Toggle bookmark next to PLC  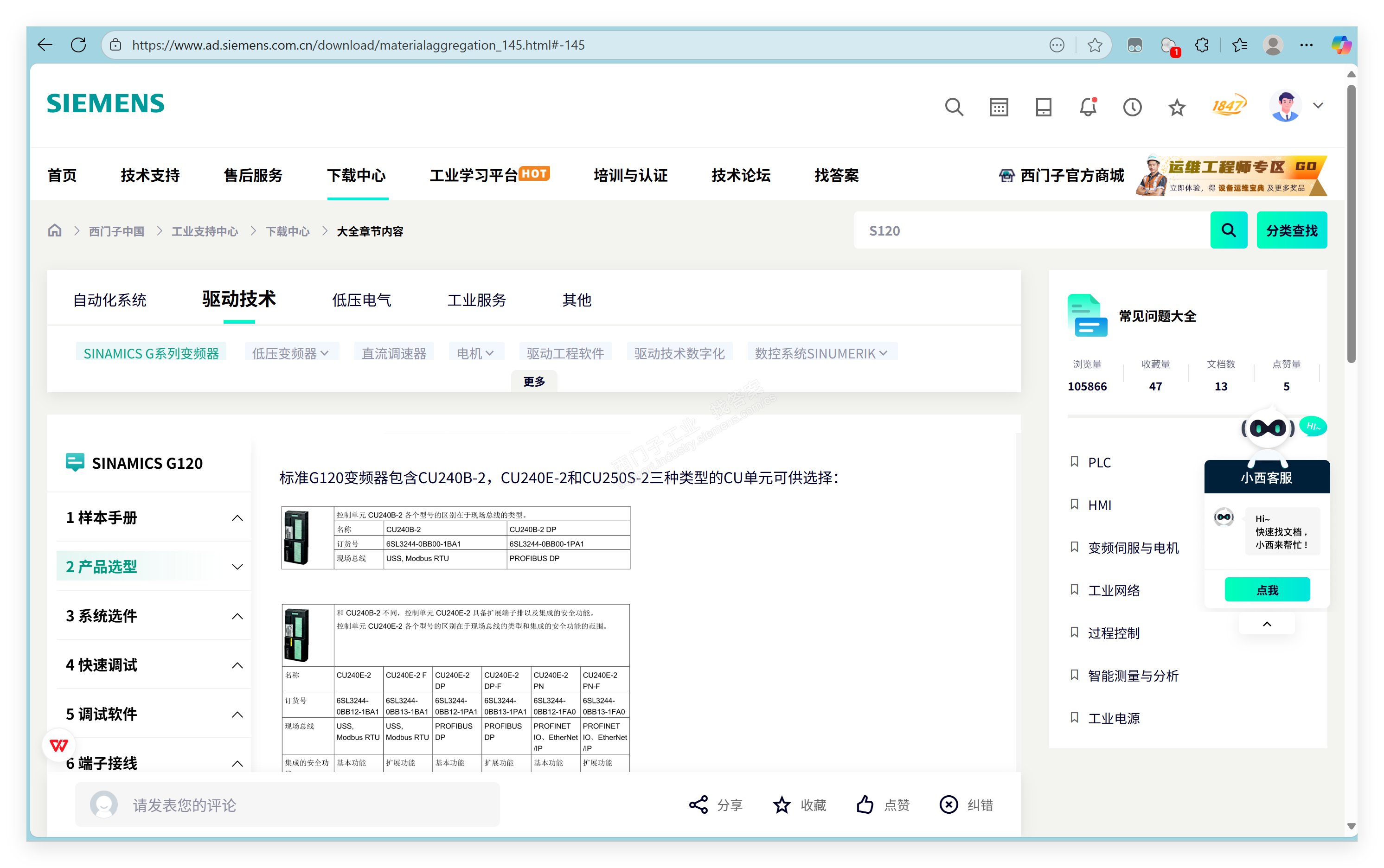pyautogui.click(x=1075, y=462)
